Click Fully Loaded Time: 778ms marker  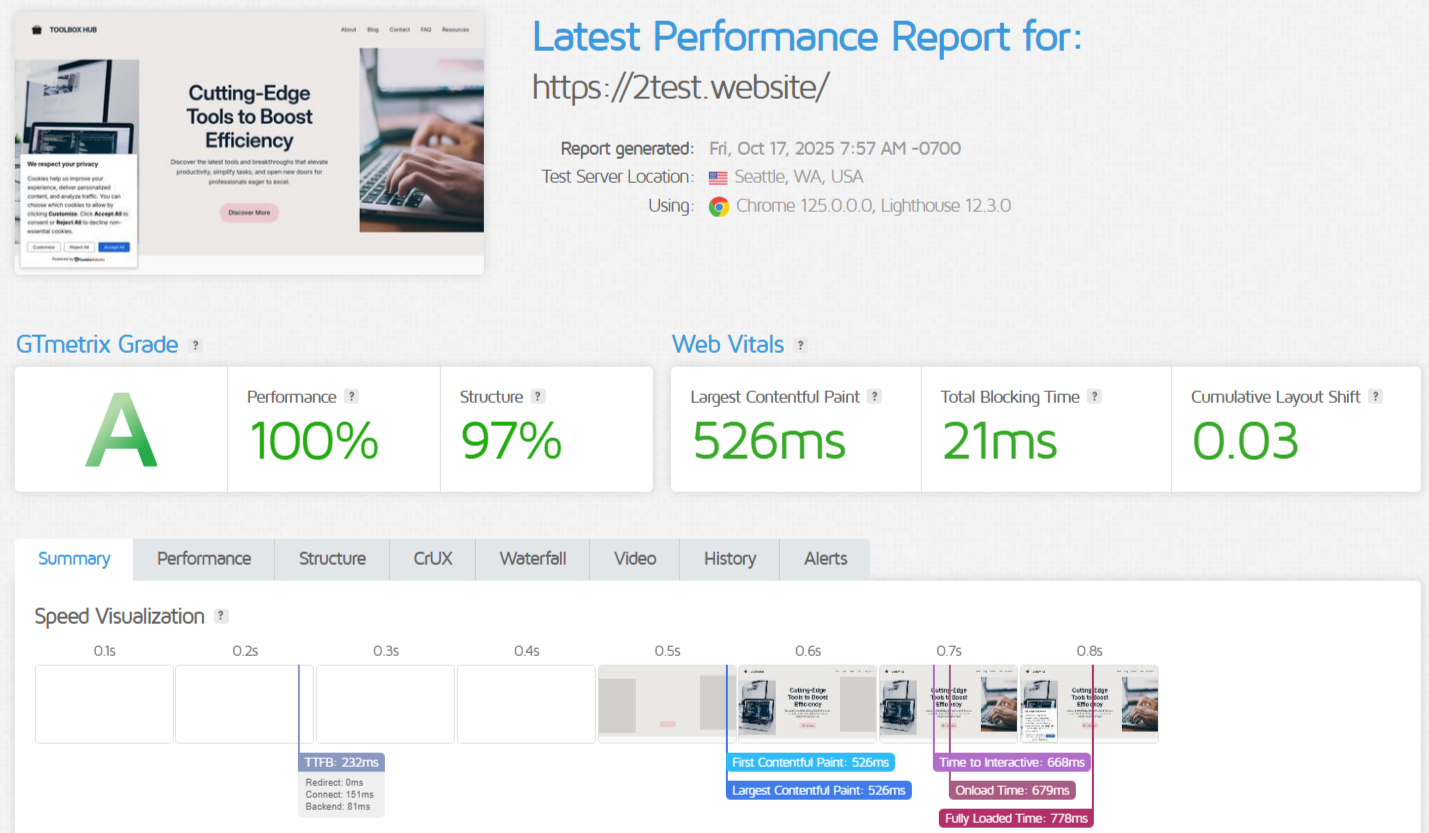pos(1017,818)
